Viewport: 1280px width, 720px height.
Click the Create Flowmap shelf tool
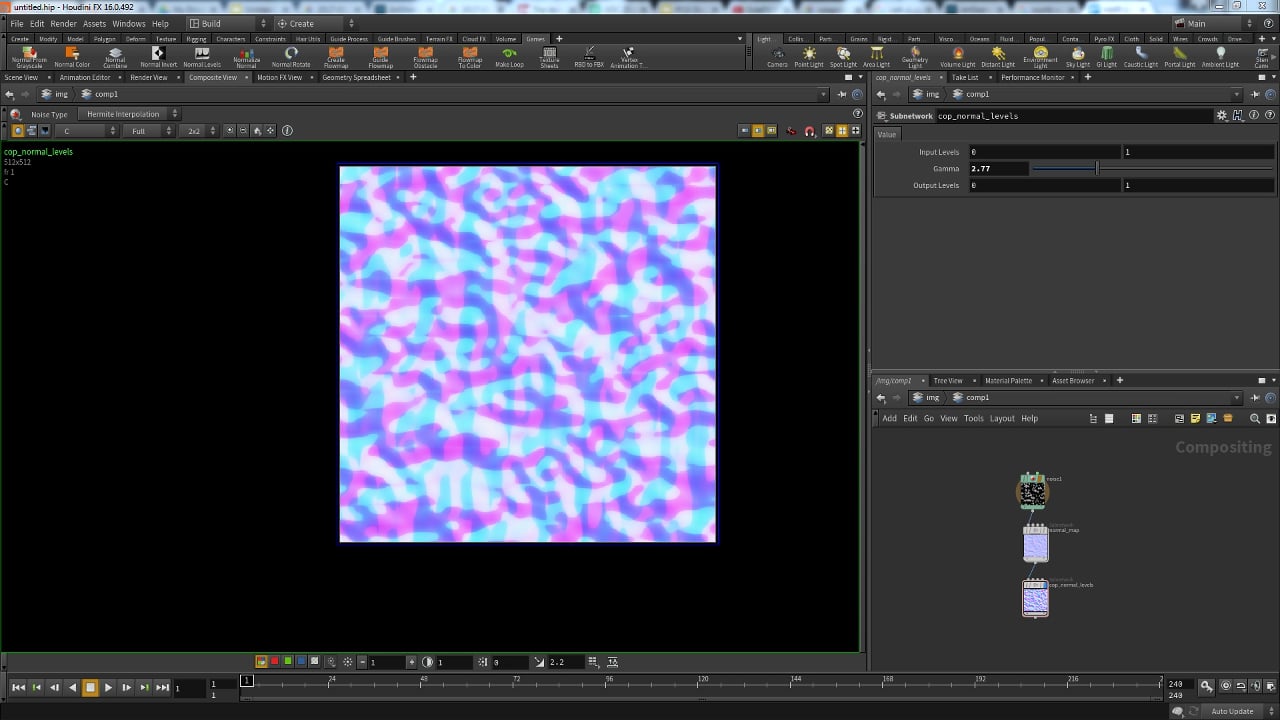coord(336,57)
